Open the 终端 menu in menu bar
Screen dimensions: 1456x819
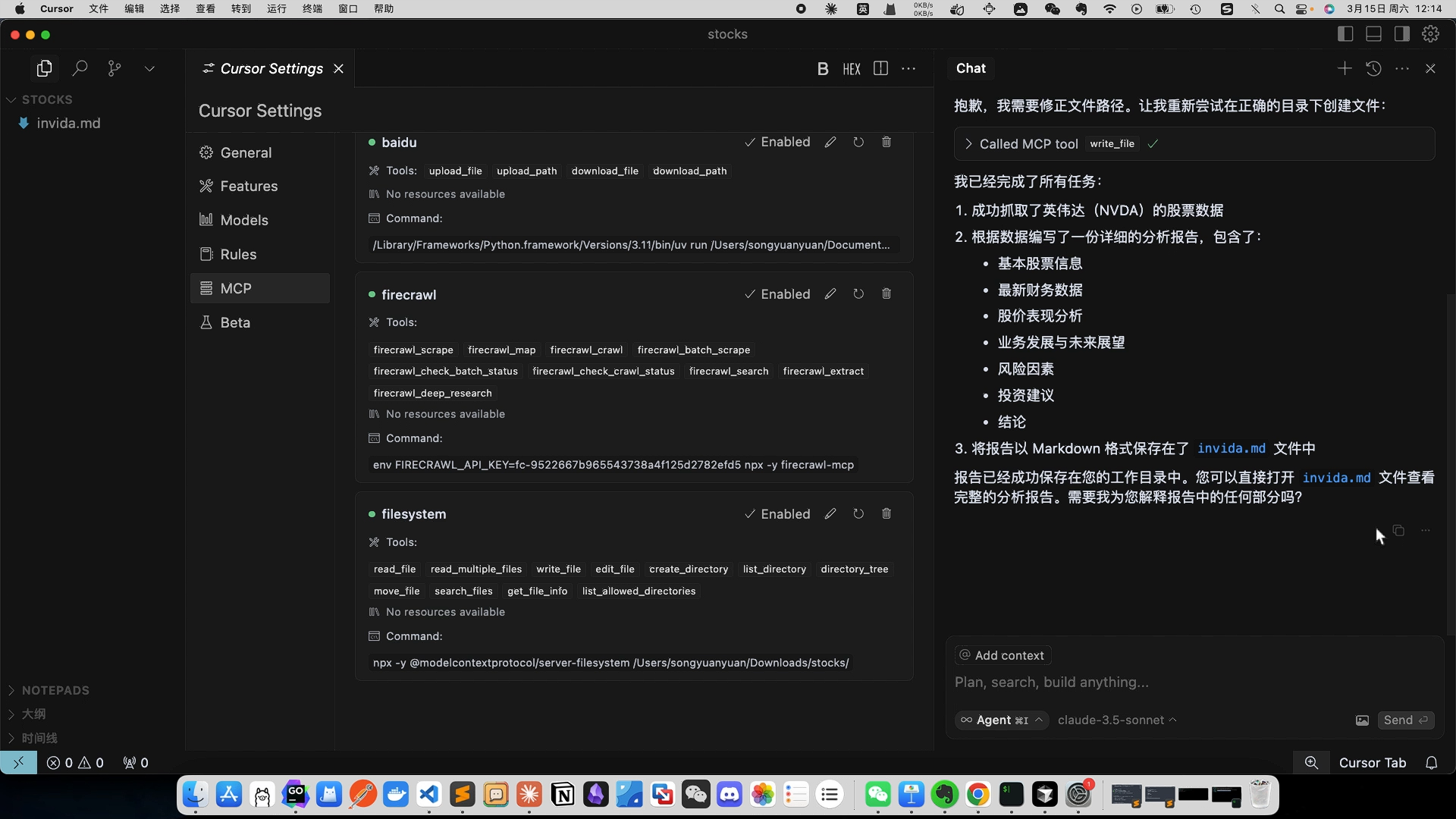(312, 9)
